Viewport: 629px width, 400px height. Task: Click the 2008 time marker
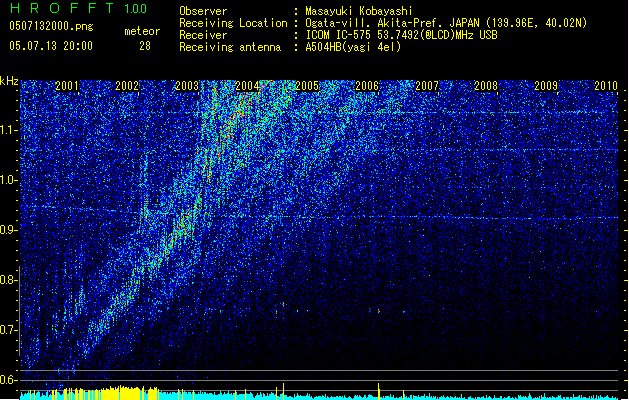(486, 85)
